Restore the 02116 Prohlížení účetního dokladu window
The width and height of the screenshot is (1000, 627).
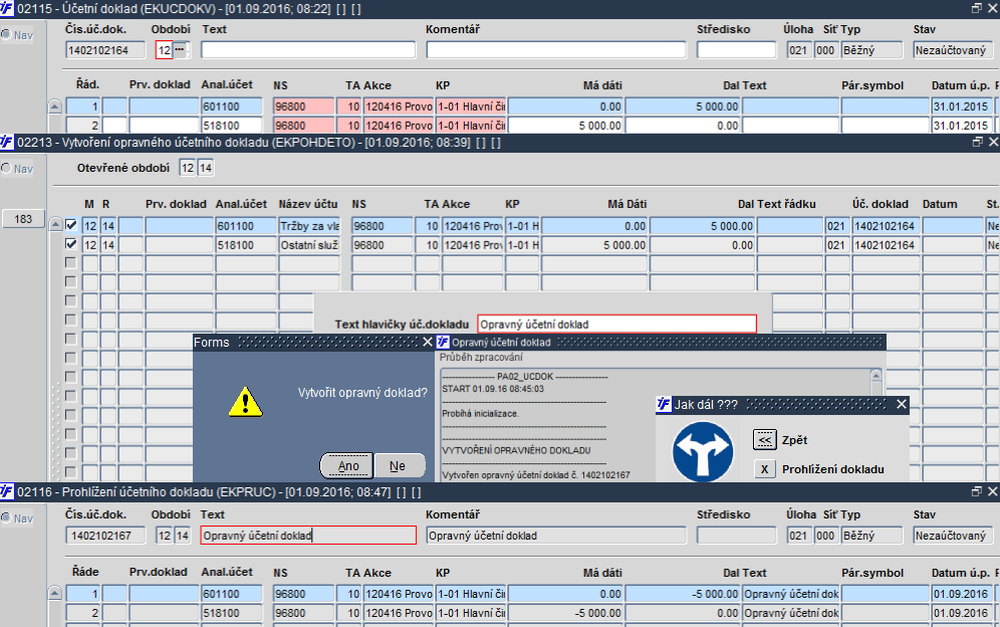[977, 492]
